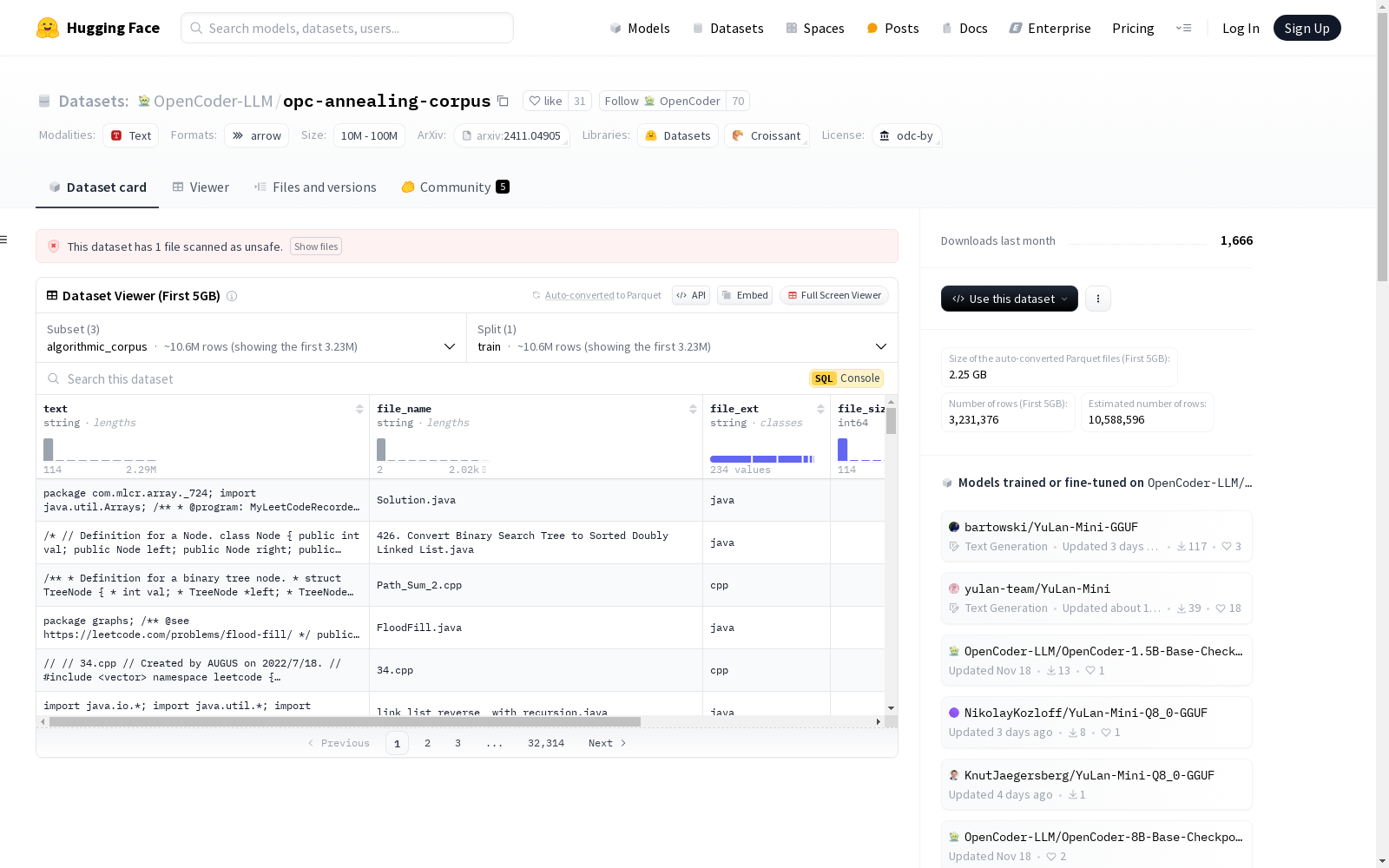Sort the file_ext column
This screenshot has height=868, width=1389.
click(x=820, y=409)
